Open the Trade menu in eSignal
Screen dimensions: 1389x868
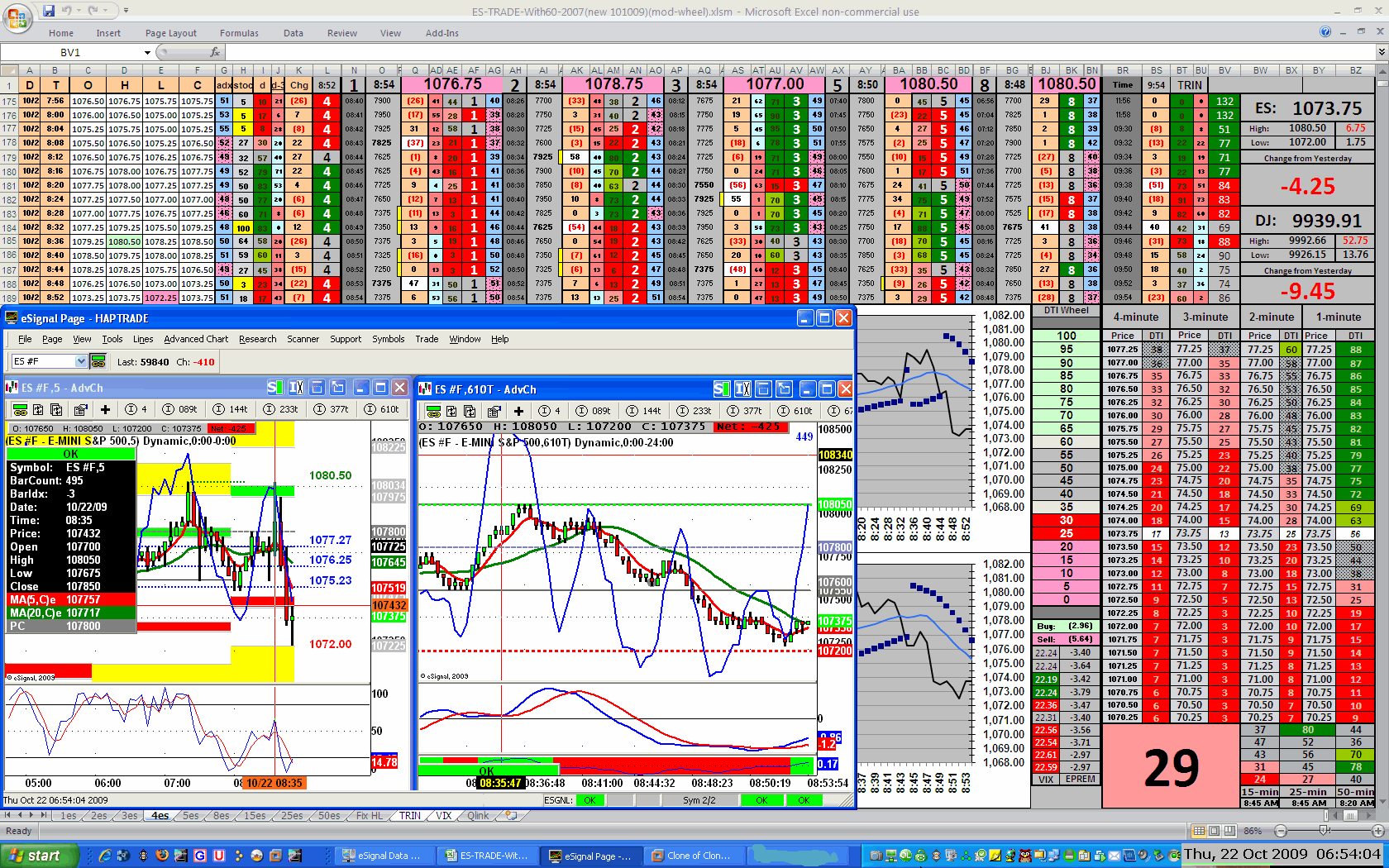tap(427, 339)
